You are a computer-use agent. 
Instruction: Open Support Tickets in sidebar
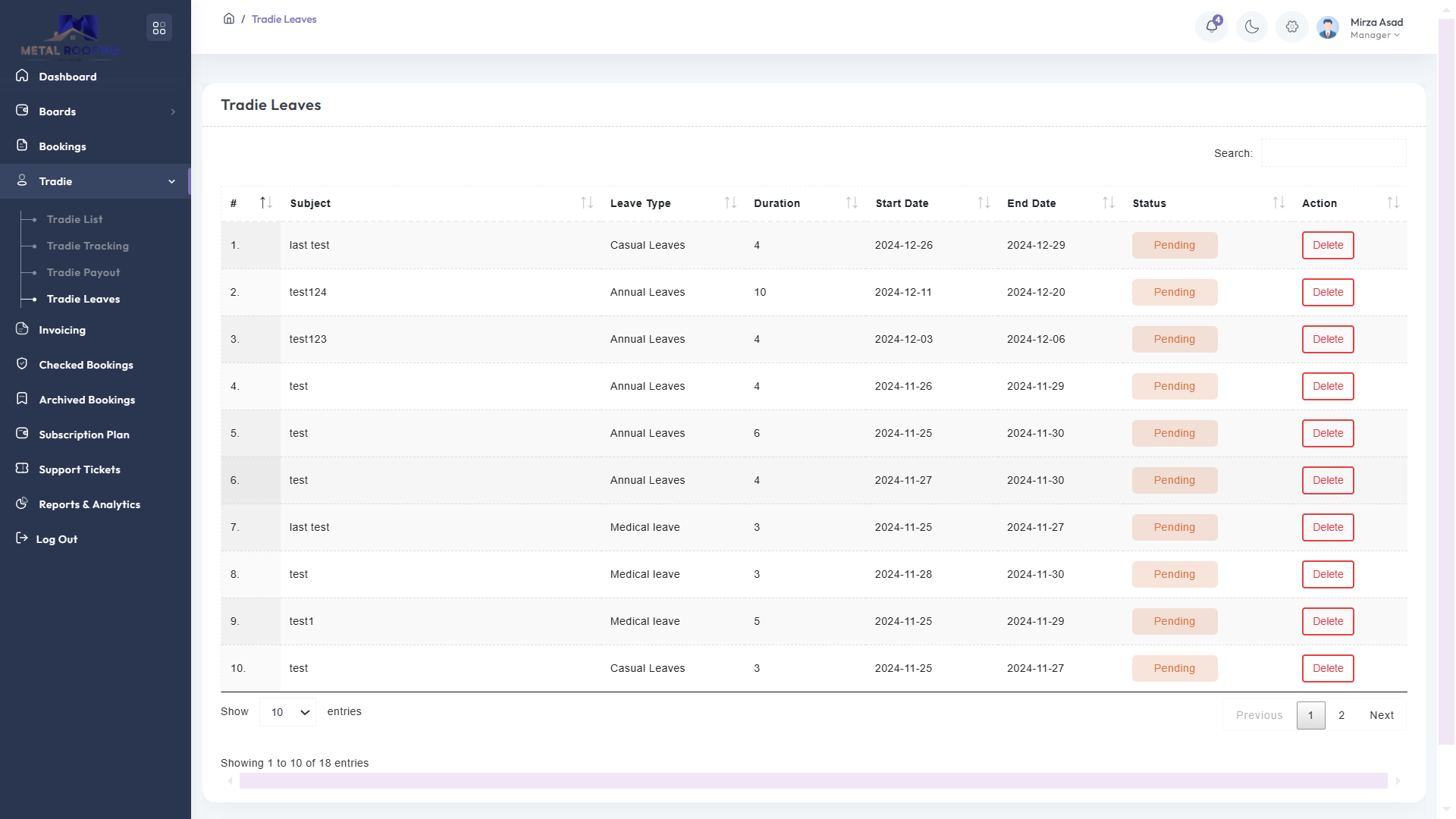tap(80, 469)
